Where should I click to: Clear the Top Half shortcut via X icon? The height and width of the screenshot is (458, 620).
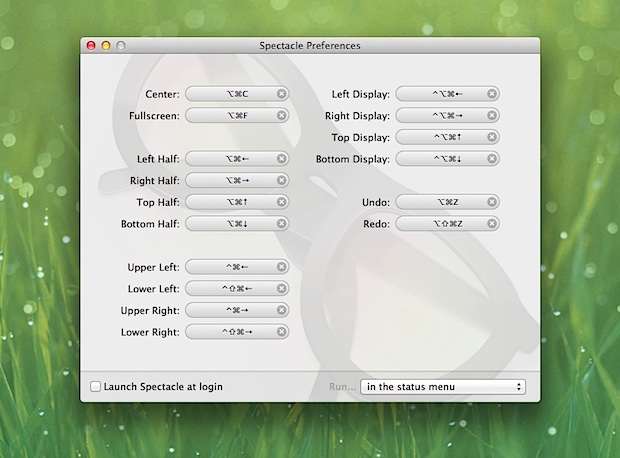pyautogui.click(x=282, y=202)
